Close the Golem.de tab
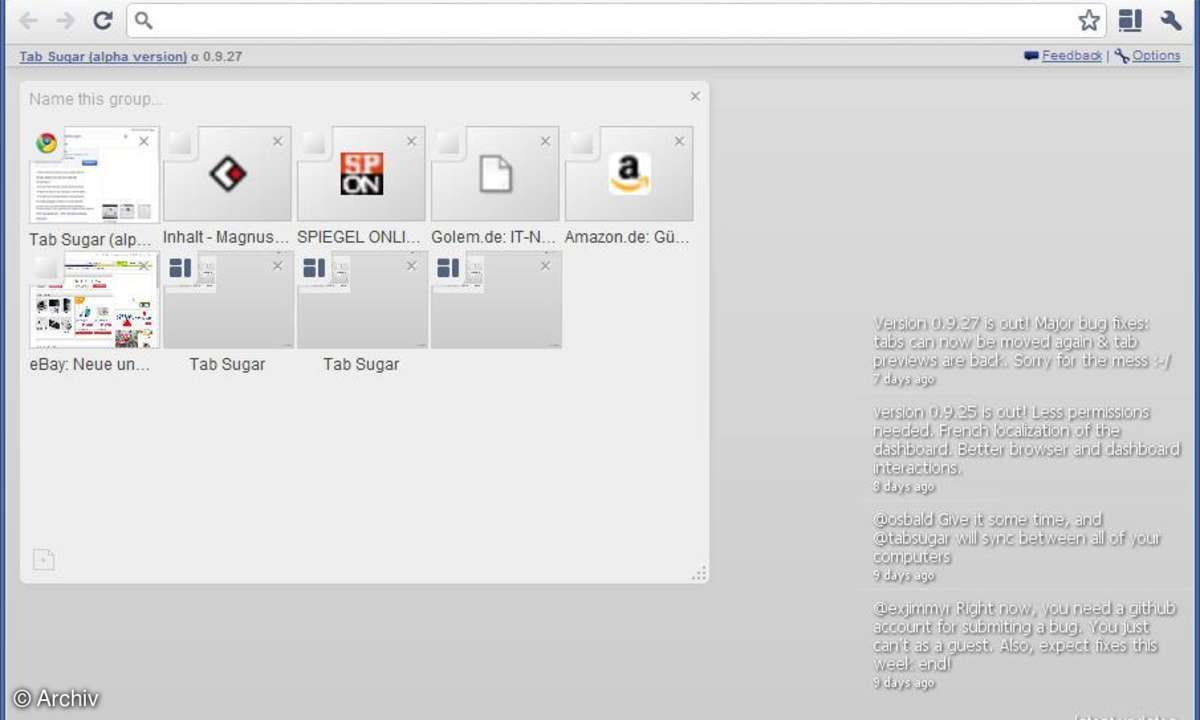The width and height of the screenshot is (1200, 720). coord(546,141)
